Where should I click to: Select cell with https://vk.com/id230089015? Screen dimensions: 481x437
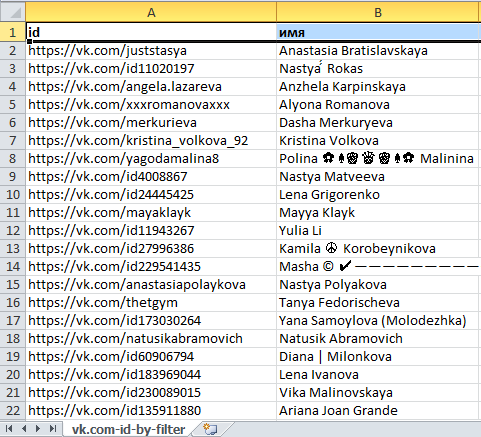tap(151, 393)
